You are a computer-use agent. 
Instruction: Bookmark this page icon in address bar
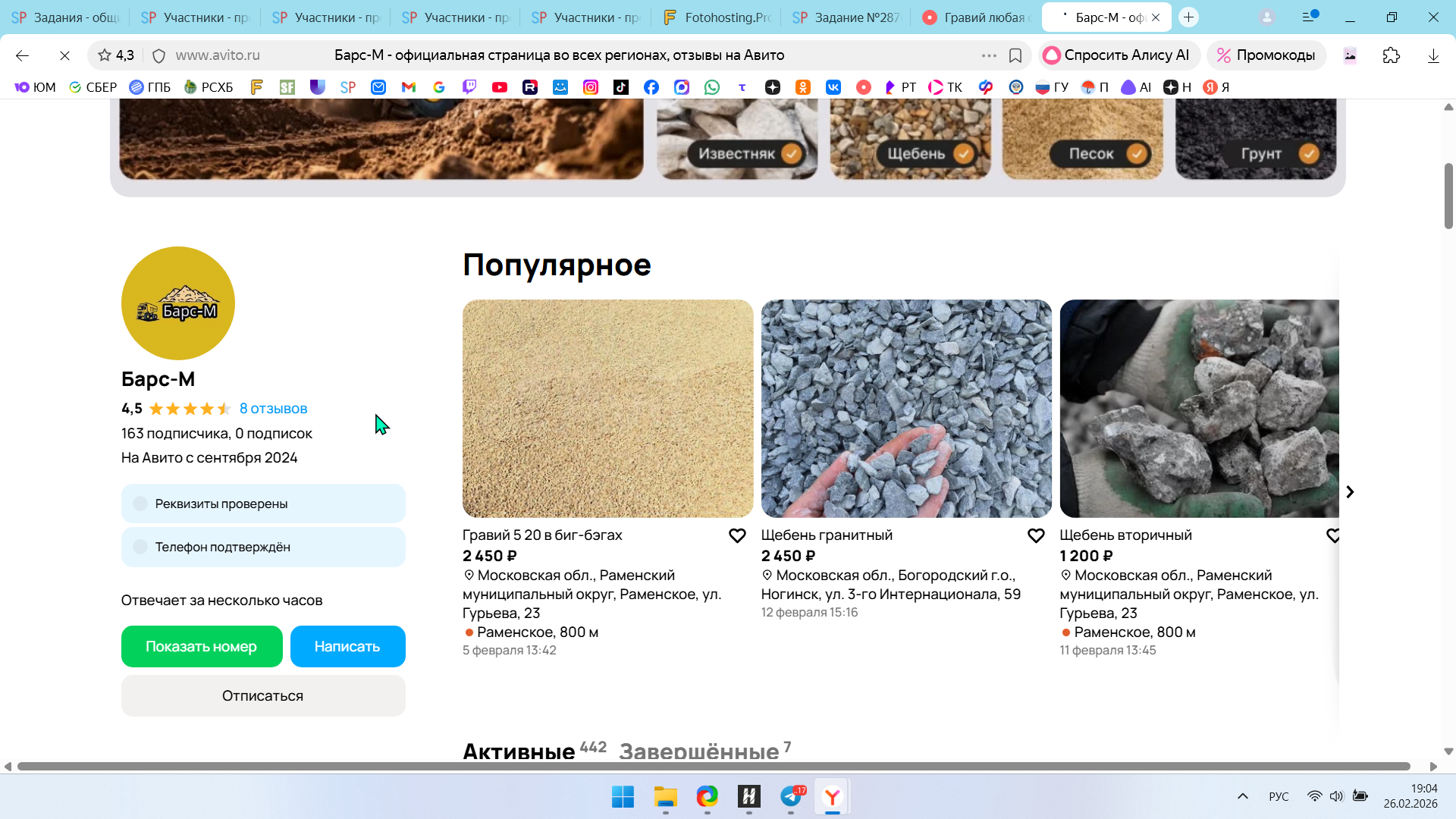tap(1015, 55)
